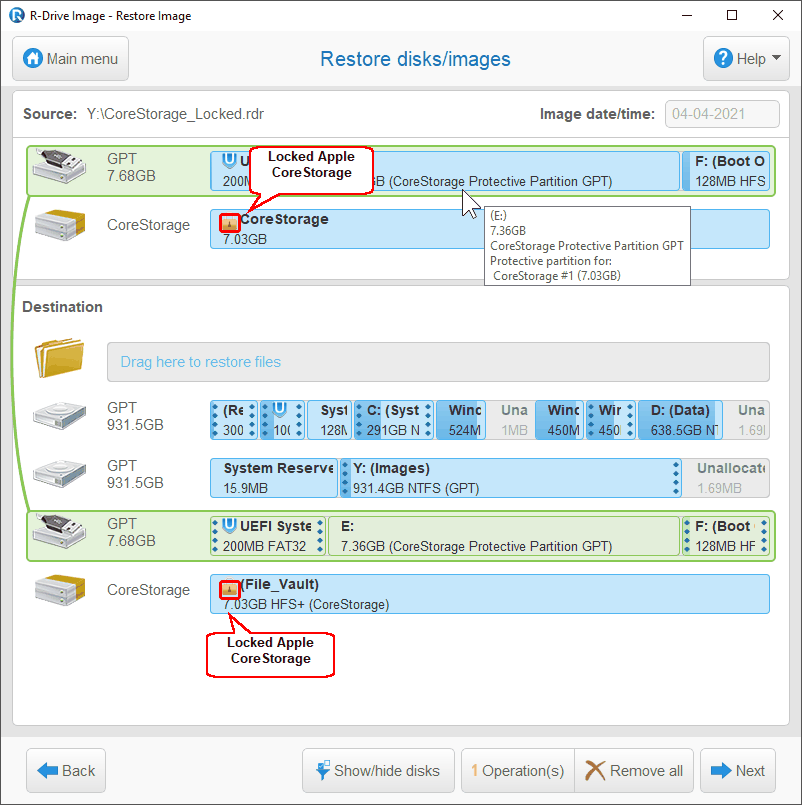Select the destination F: (Boot 128MB HF partition
This screenshot has width=802, height=805.
pos(726,536)
